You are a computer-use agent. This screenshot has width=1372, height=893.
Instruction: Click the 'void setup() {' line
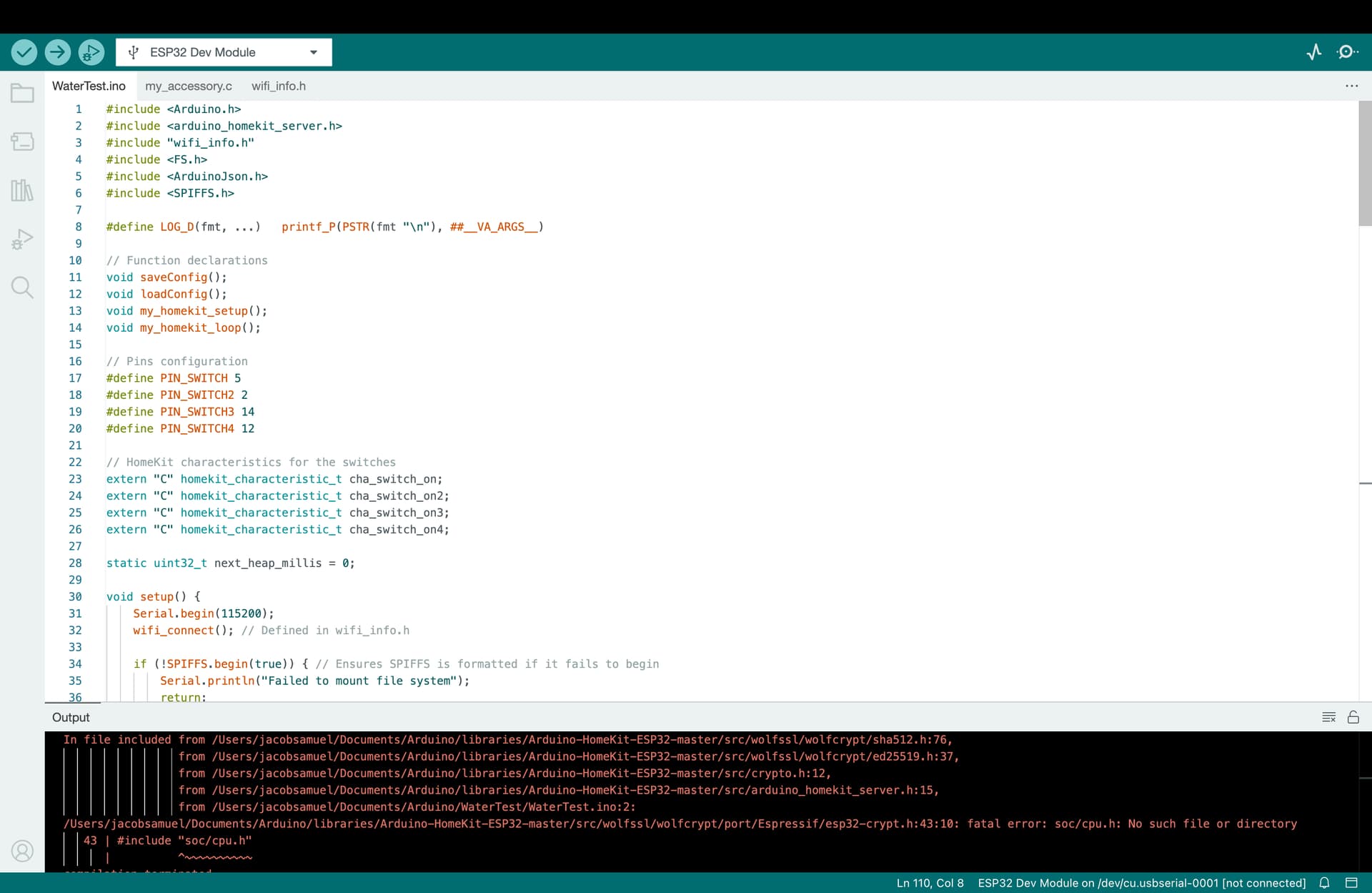click(x=153, y=596)
